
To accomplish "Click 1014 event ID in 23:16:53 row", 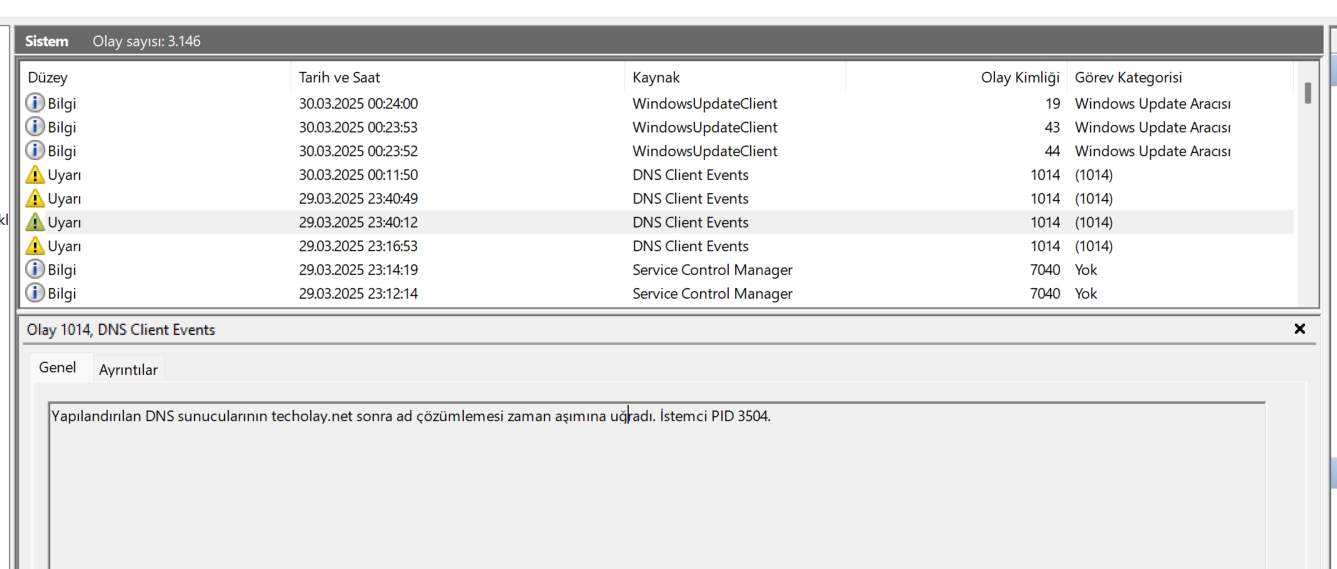I will (x=1045, y=246).
